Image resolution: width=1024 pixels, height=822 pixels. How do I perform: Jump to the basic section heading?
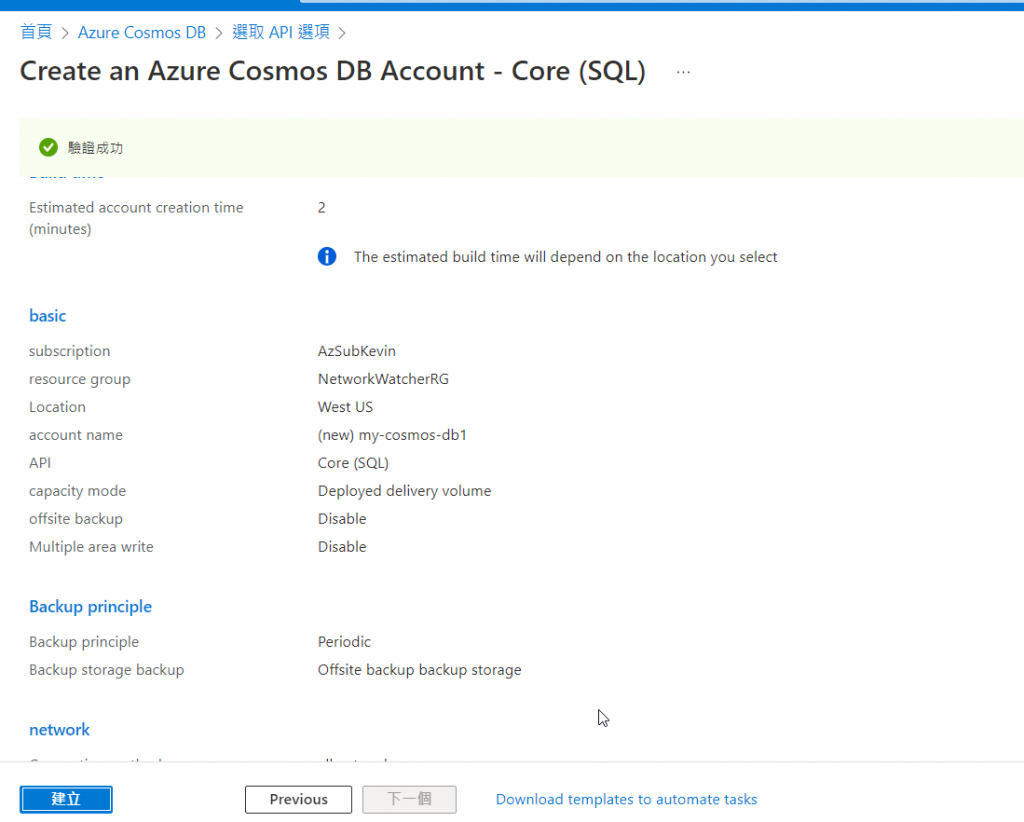(x=47, y=315)
